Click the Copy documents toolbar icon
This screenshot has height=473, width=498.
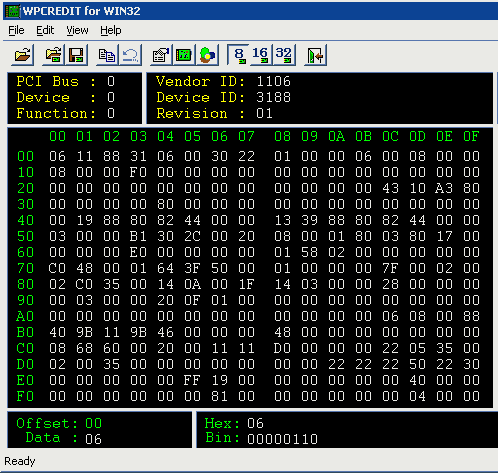pos(107,55)
